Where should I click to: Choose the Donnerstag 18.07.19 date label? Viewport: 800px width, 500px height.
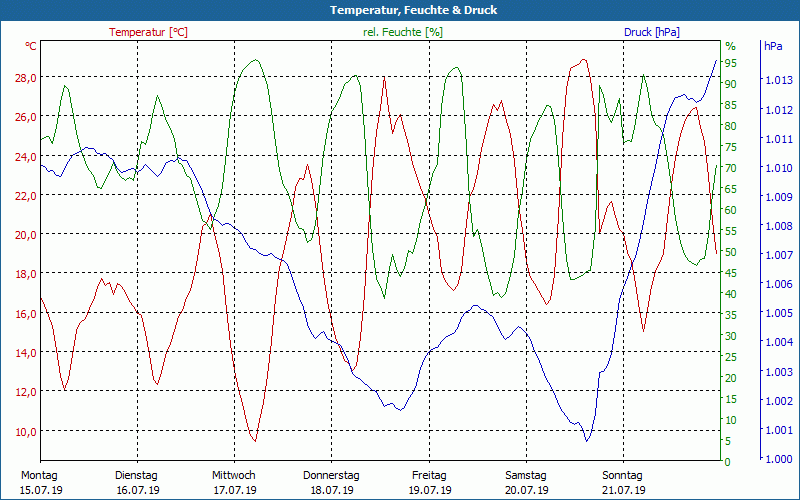[331, 482]
